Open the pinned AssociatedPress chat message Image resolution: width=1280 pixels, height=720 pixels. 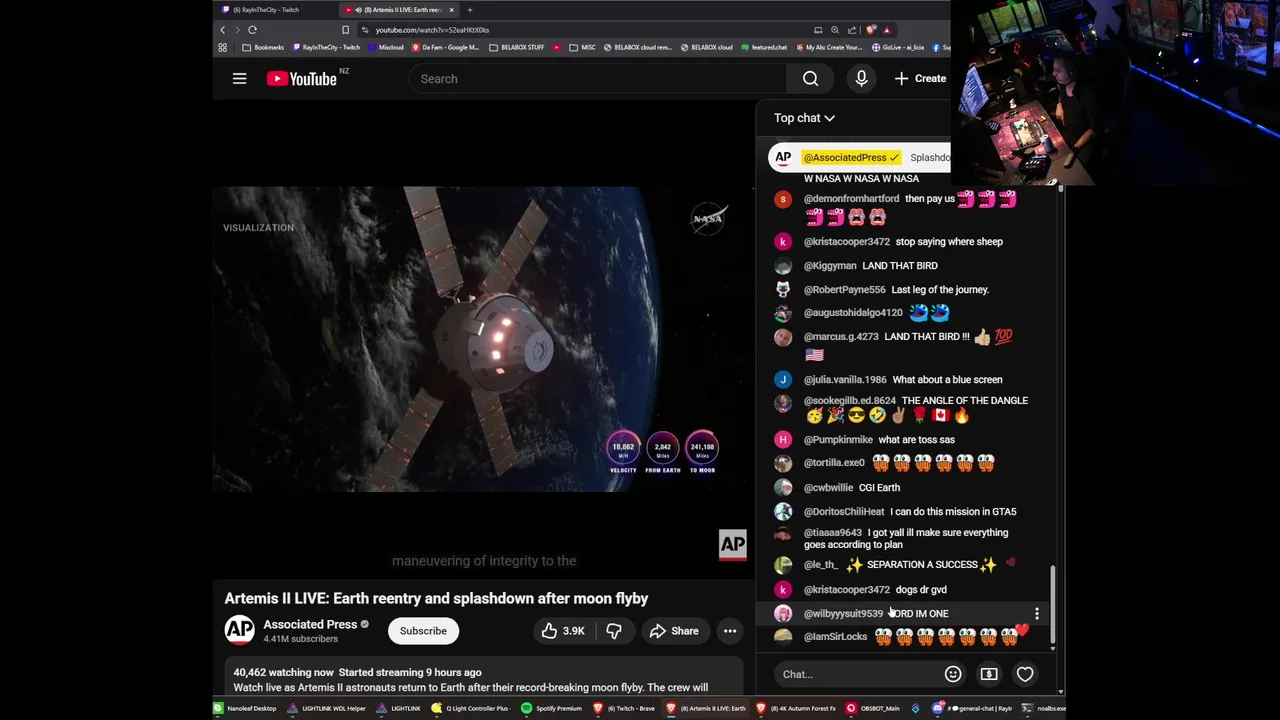pos(859,157)
